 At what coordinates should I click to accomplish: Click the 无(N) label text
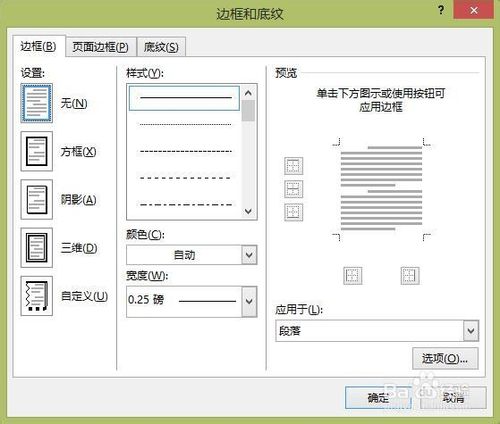(x=74, y=103)
